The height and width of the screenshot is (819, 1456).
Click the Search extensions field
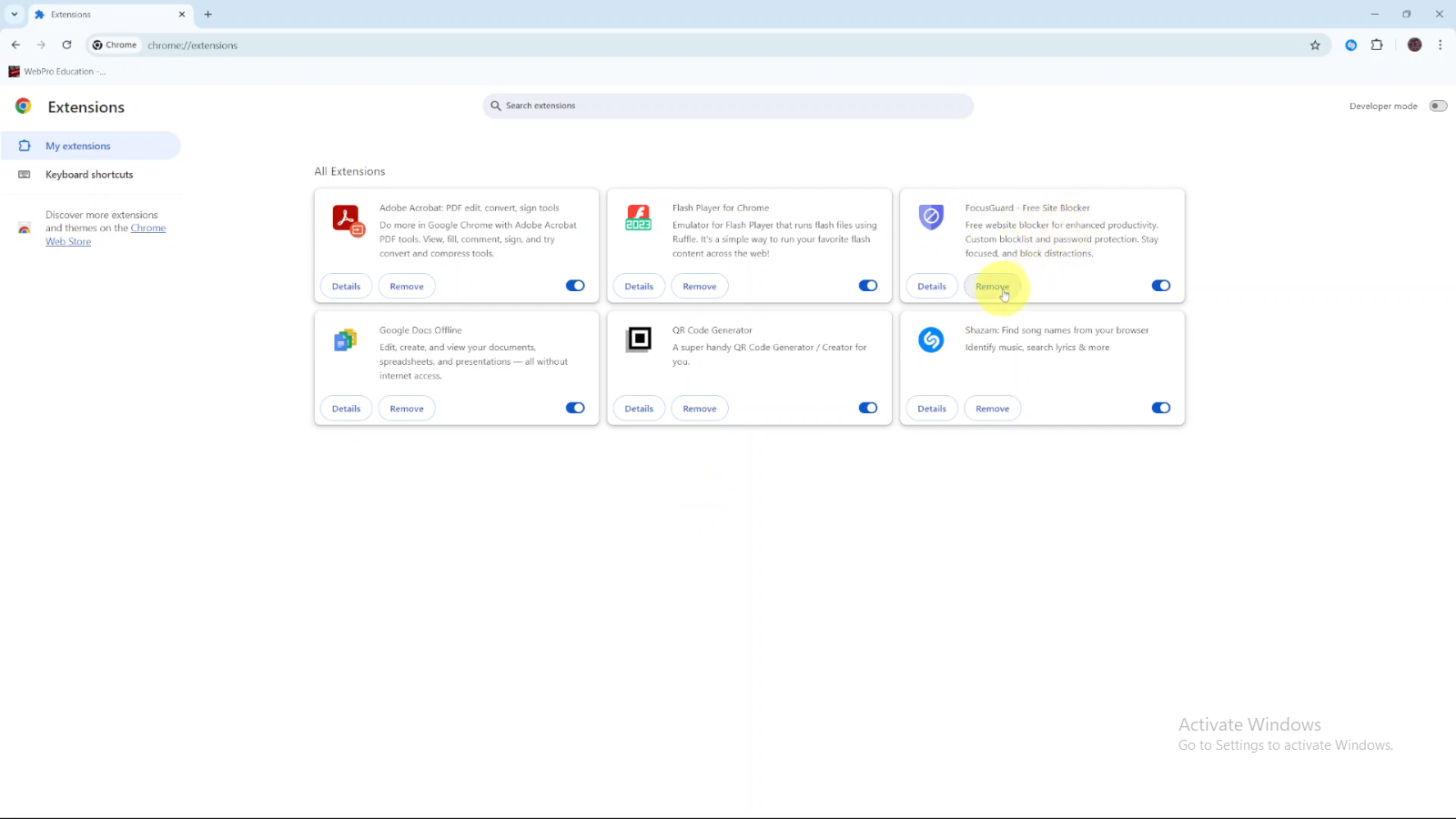click(728, 106)
